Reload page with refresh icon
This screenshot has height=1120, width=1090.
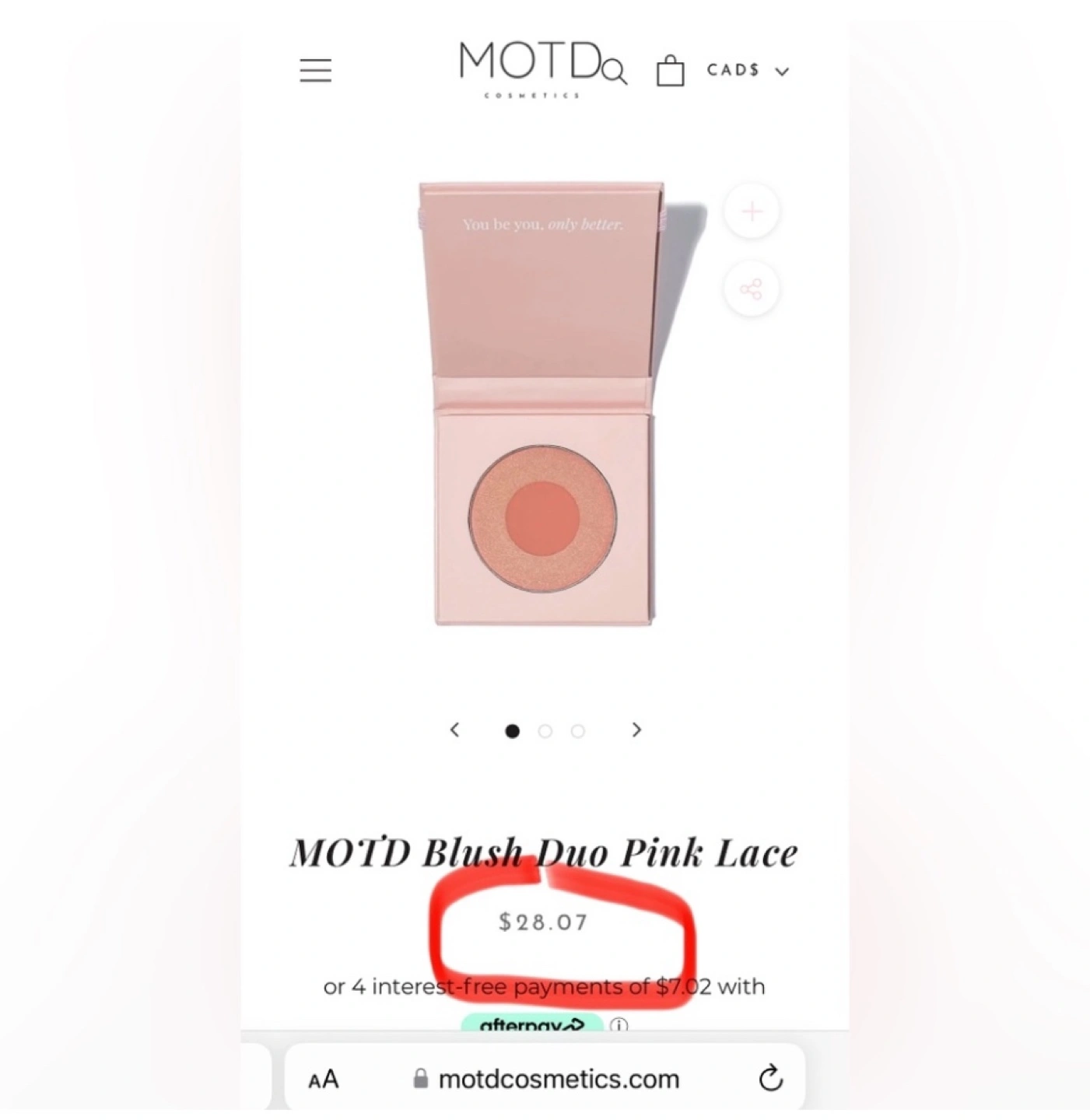(x=770, y=1079)
